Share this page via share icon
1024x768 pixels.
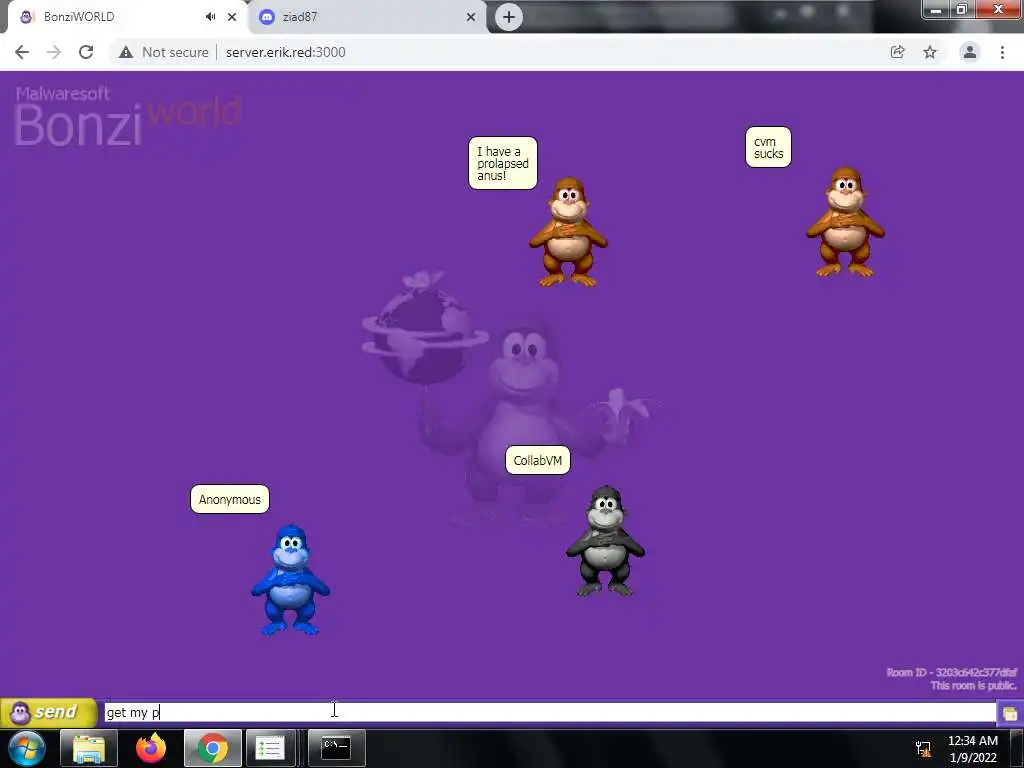click(898, 52)
